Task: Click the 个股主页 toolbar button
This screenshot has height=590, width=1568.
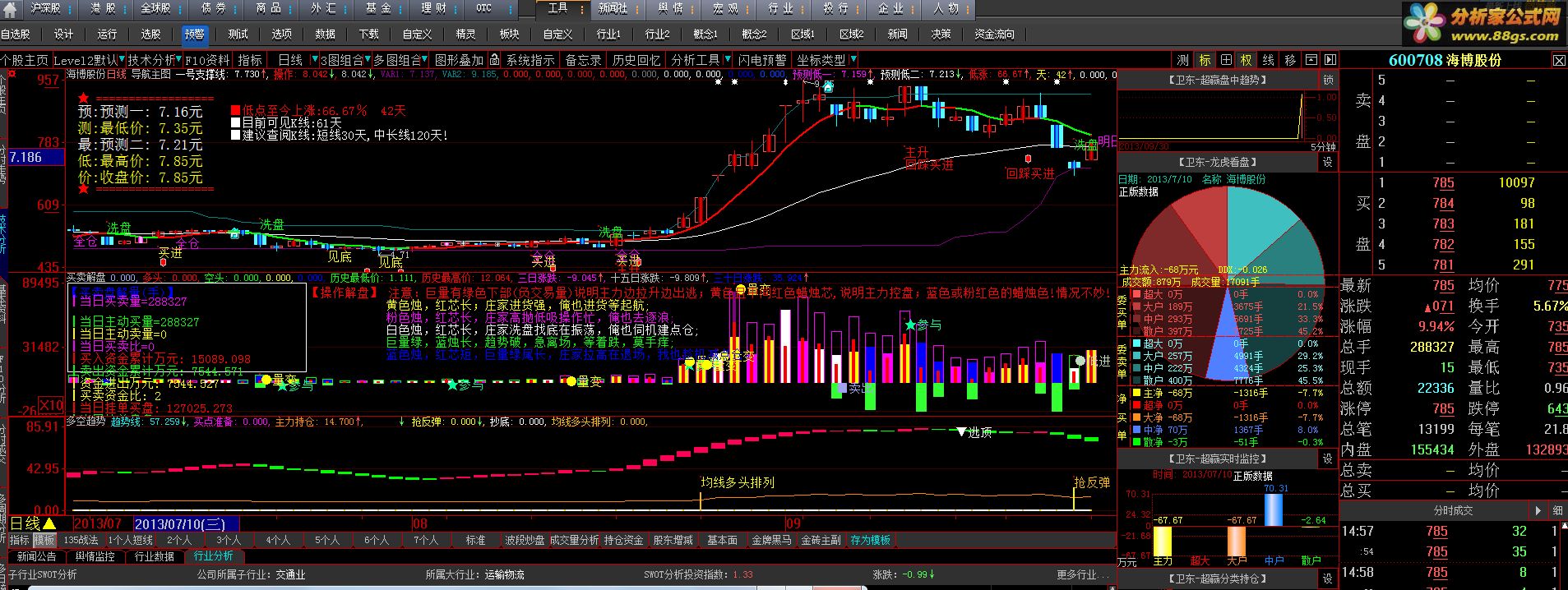Action: (x=25, y=60)
